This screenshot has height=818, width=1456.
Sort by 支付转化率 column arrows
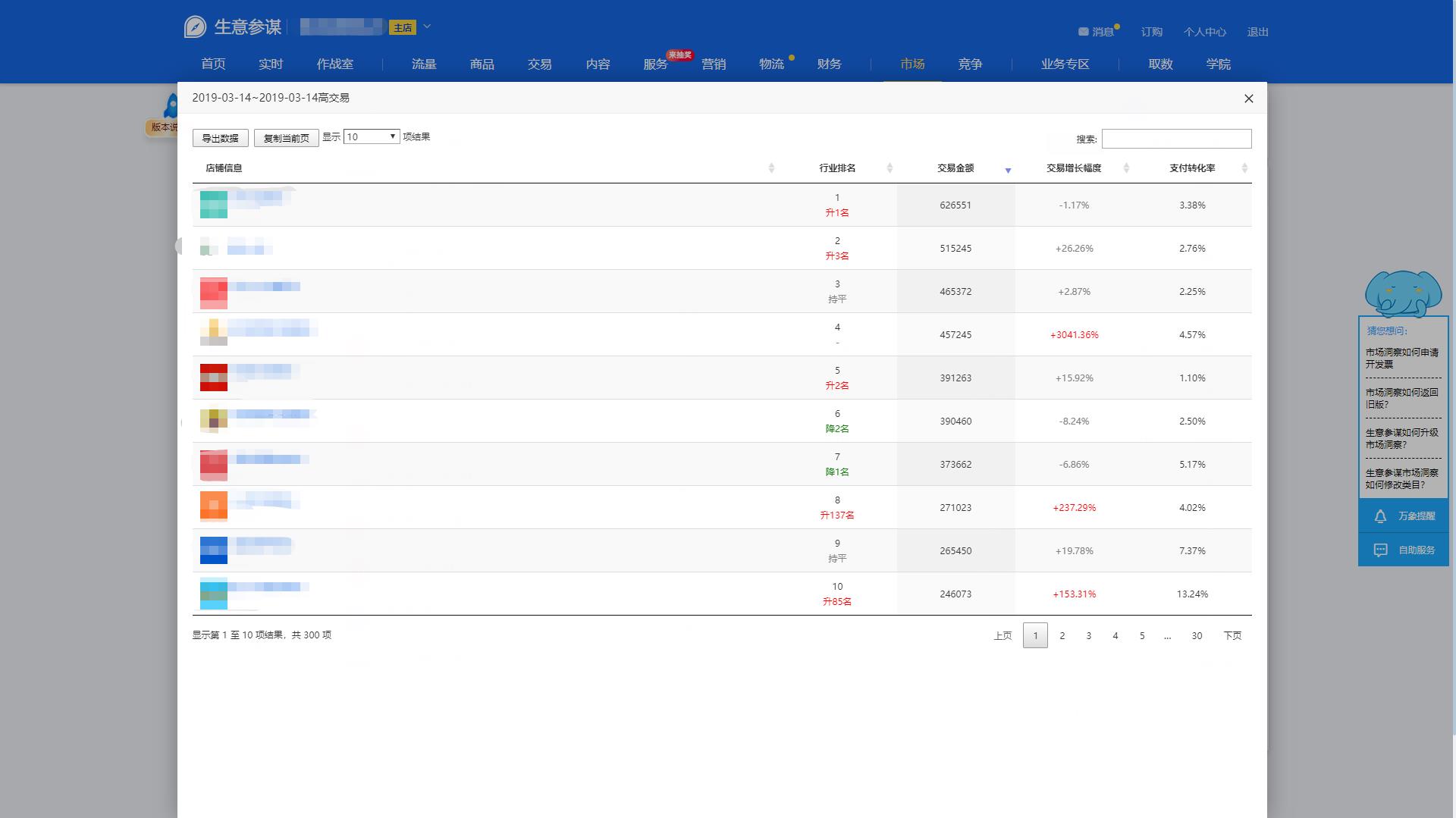pos(1244,168)
